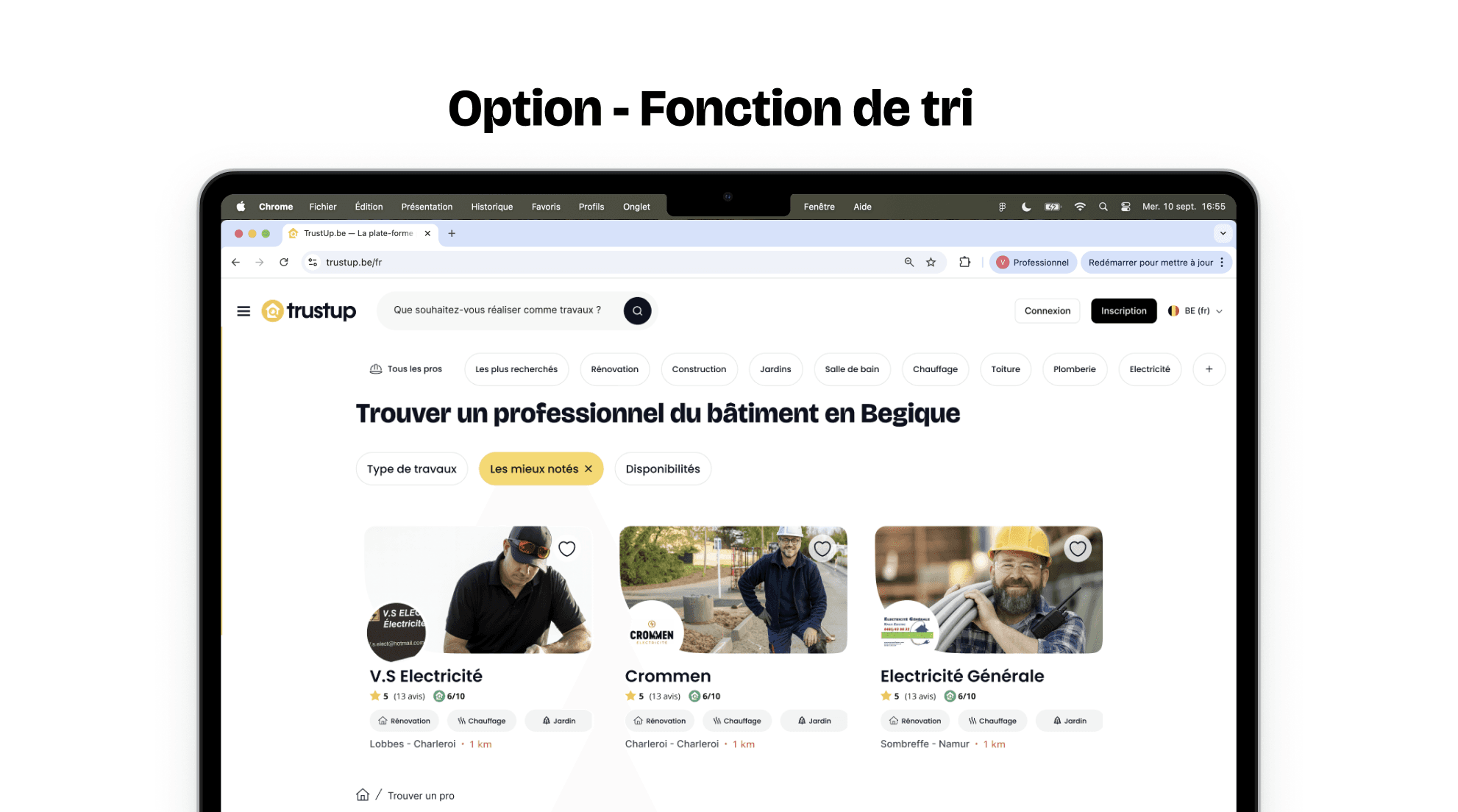Open the Historique menu in menu bar
1458x812 pixels.
(492, 207)
